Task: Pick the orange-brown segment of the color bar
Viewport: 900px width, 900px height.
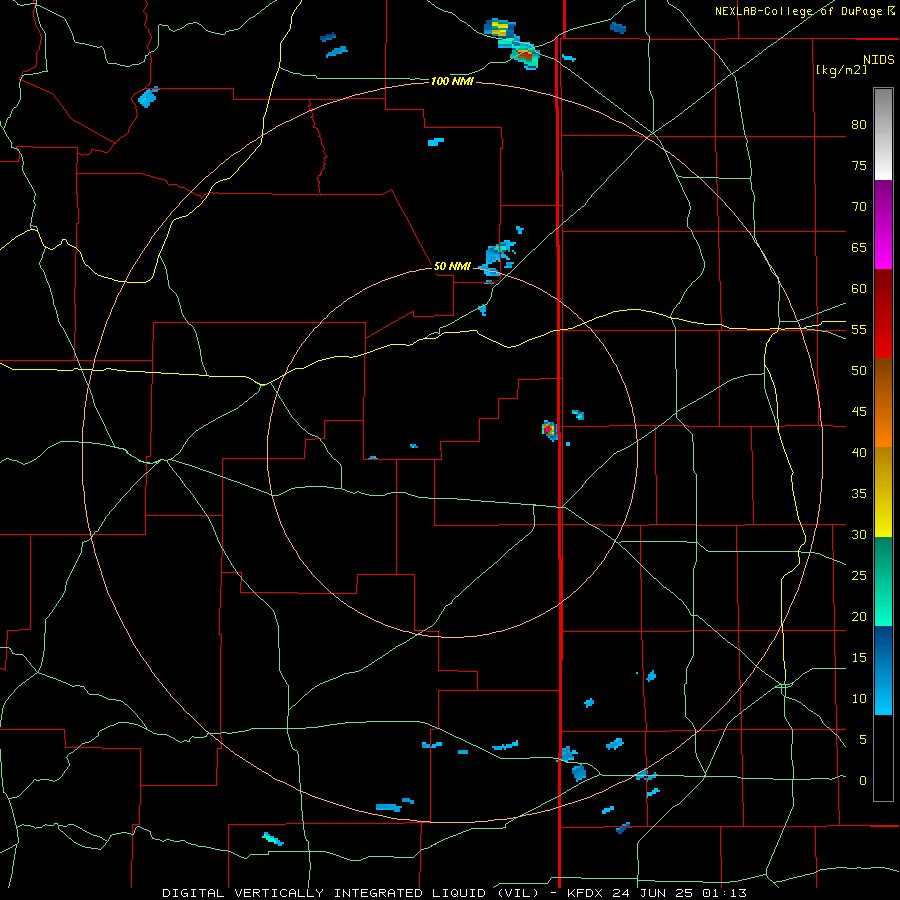Action: pyautogui.click(x=883, y=402)
